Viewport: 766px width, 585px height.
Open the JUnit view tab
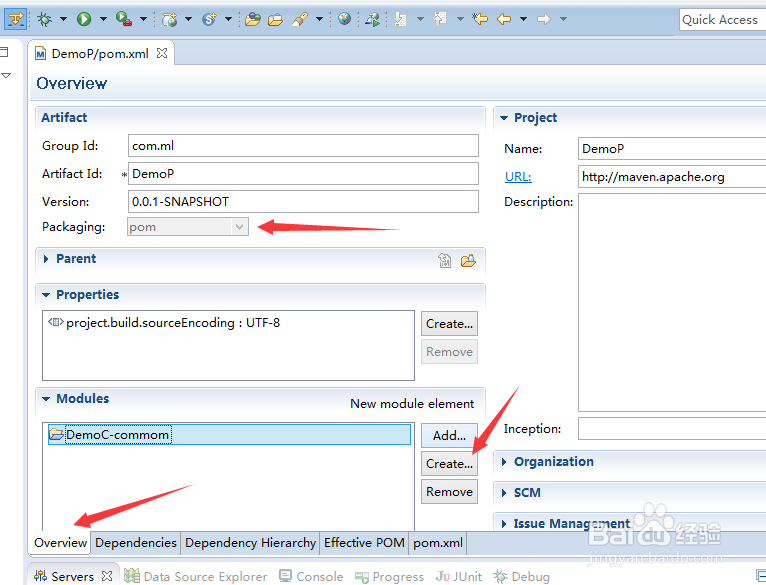[x=458, y=577]
